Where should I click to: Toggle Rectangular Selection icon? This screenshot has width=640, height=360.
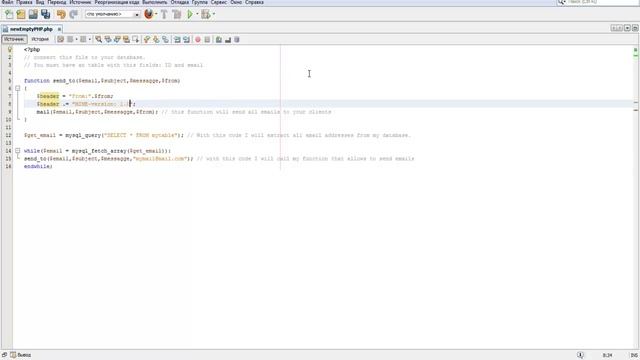coord(136,40)
